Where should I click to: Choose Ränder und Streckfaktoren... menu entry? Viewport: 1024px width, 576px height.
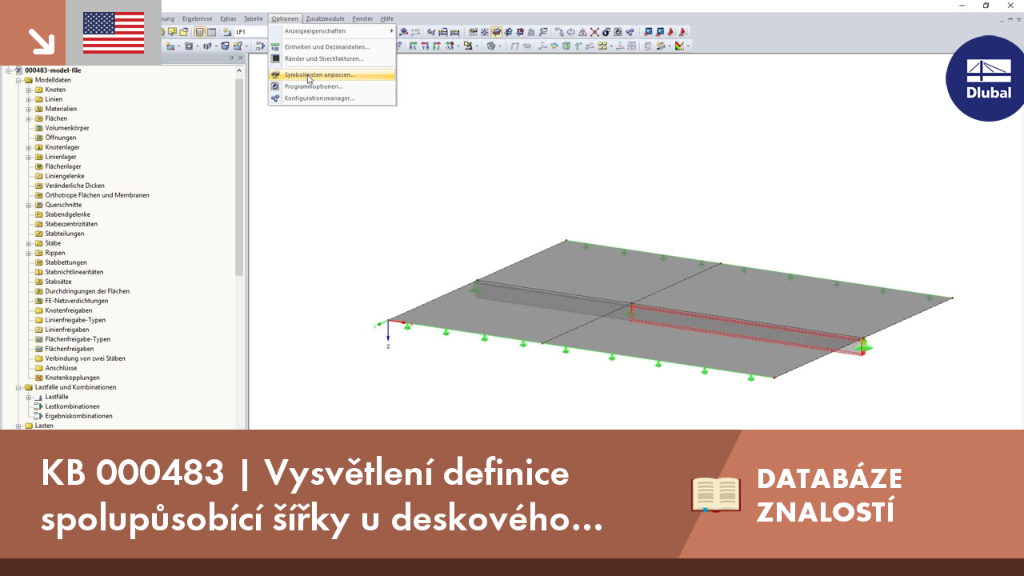pos(332,59)
